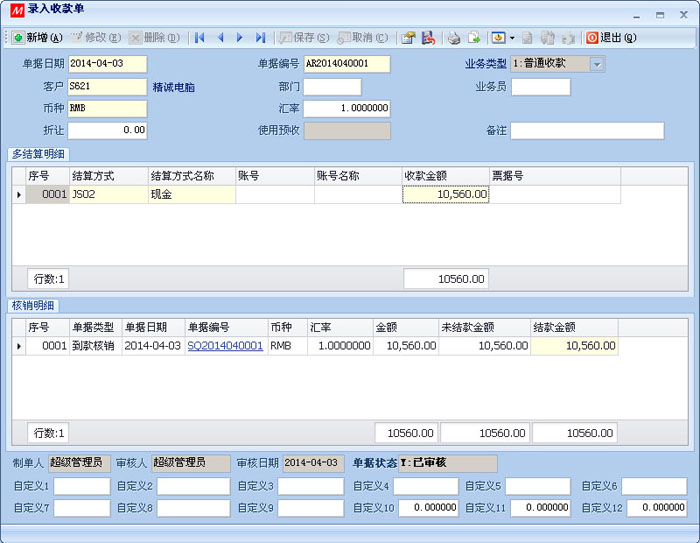700x543 pixels.
Task: Click the 备注 input field
Action: tap(588, 131)
